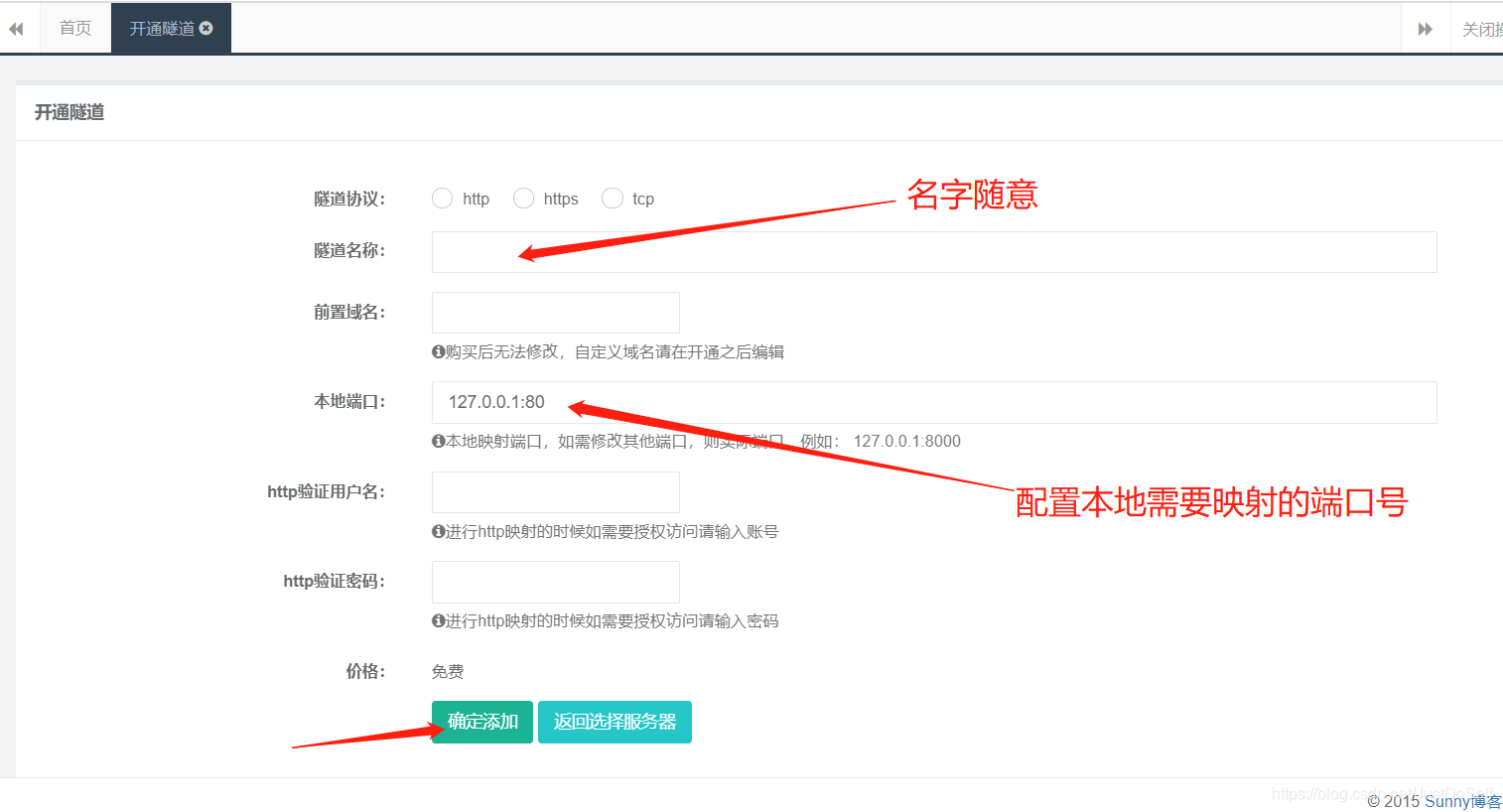Click the 免费 price text
Viewport: 1503px width, 812px height.
[448, 671]
